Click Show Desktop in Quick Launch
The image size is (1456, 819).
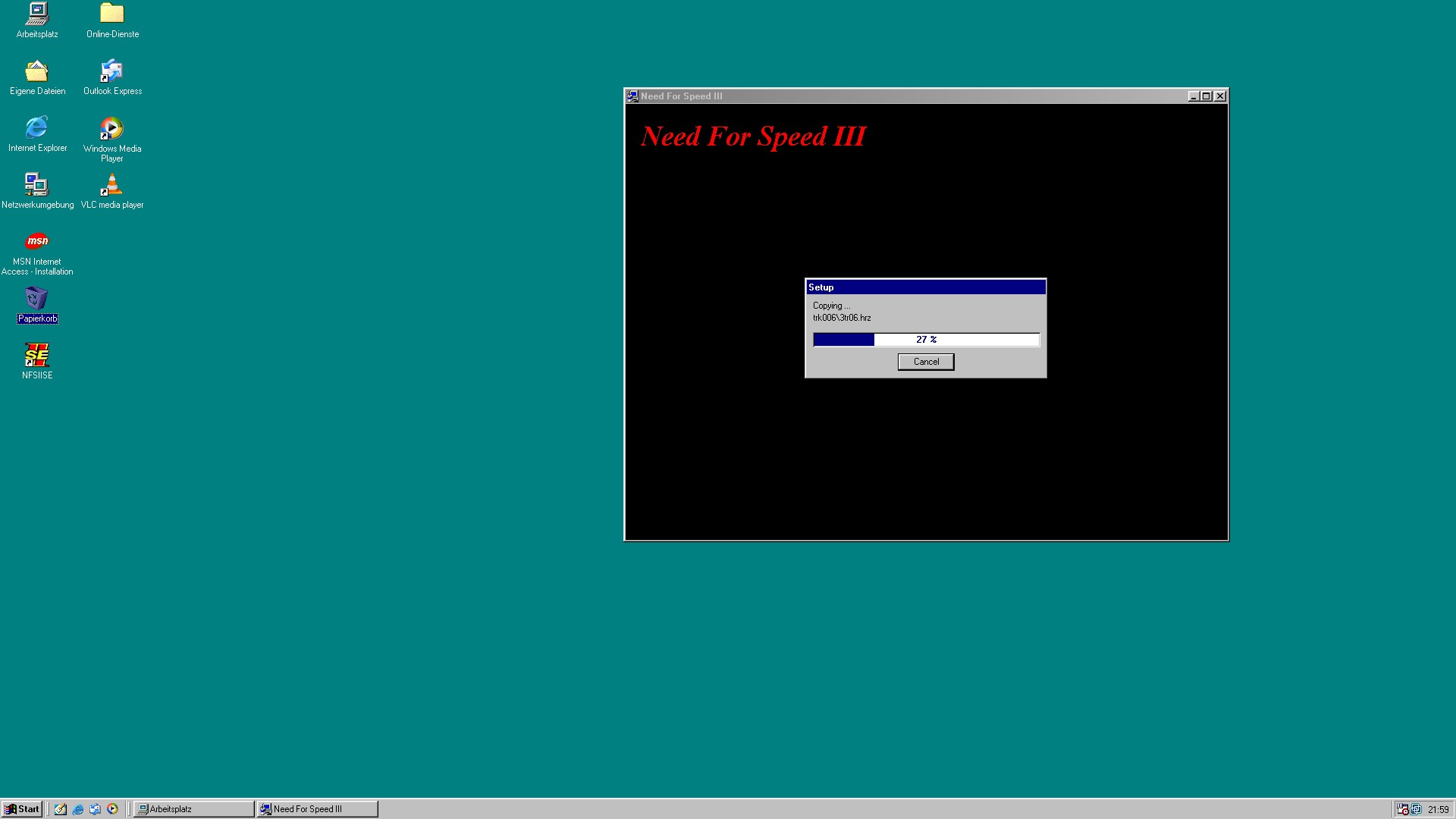pos(60,809)
